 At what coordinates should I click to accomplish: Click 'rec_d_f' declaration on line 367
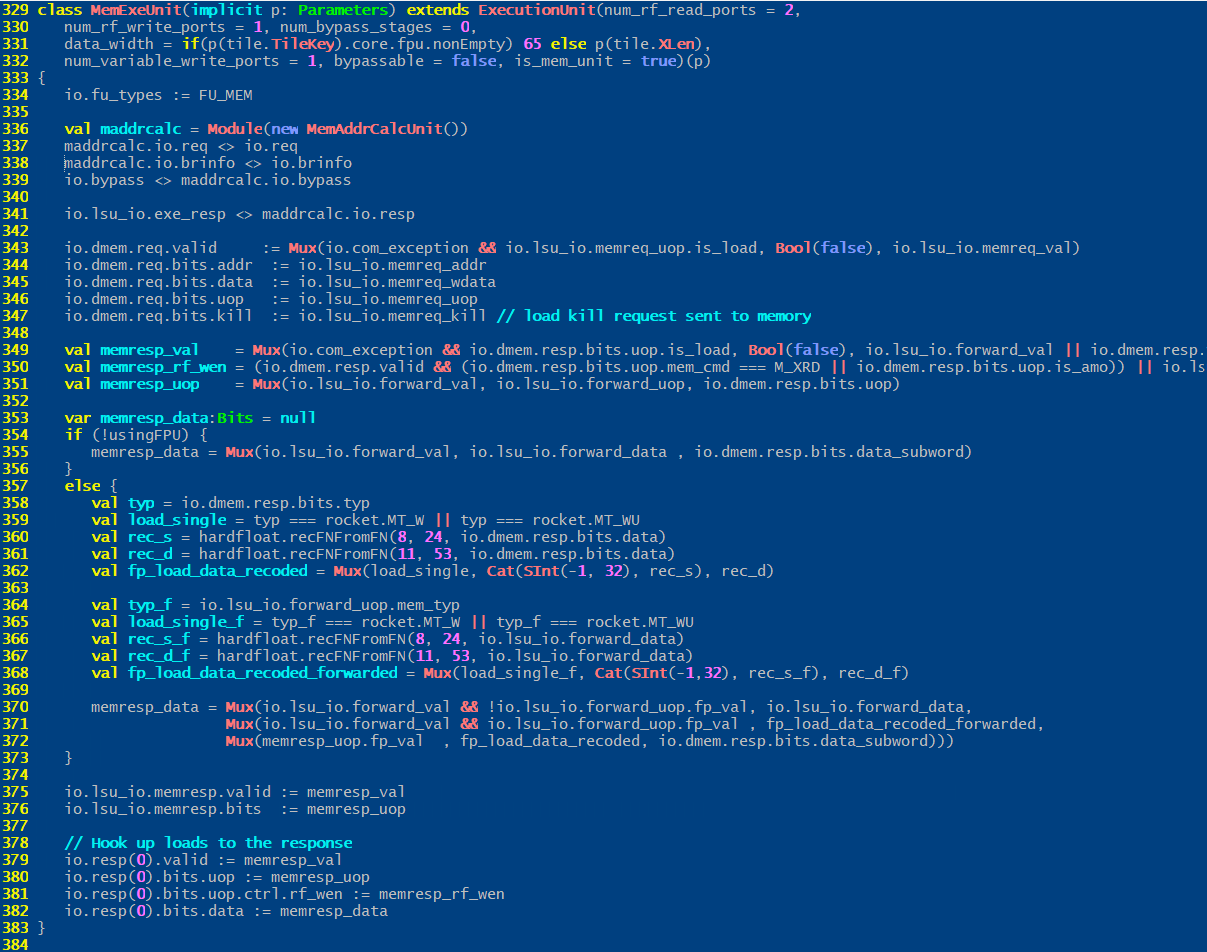click(x=158, y=656)
